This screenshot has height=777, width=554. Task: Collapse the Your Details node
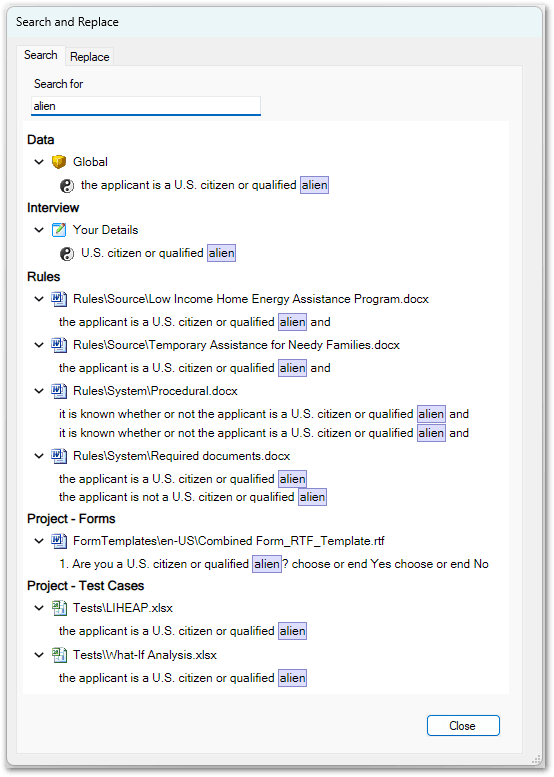coord(39,230)
